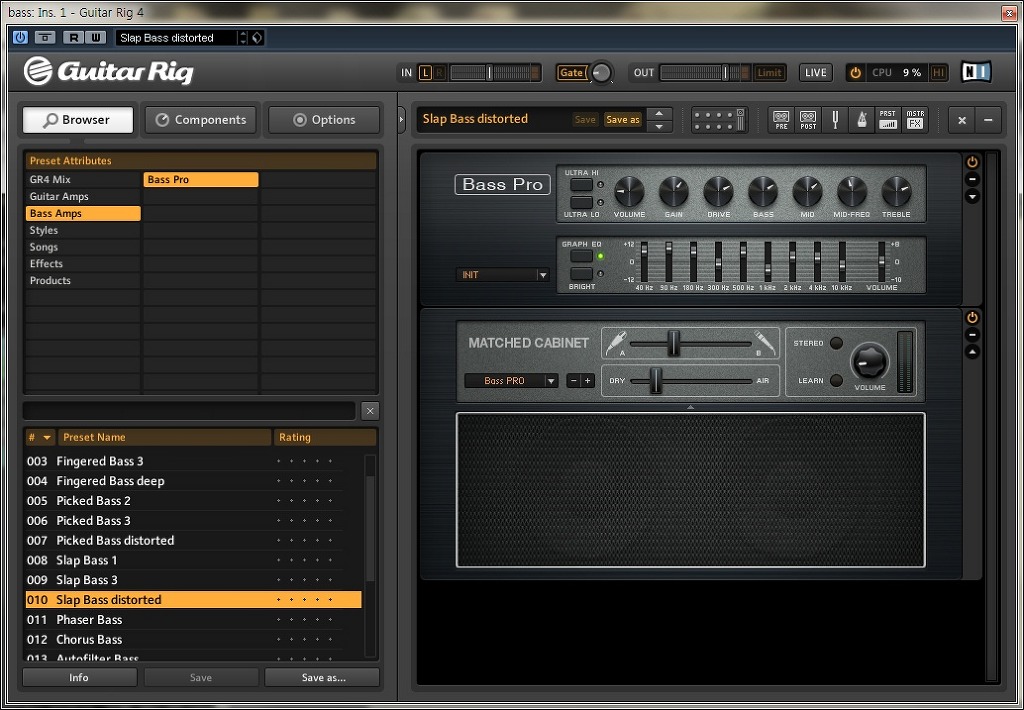This screenshot has height=710, width=1024.
Task: Open the Bass PRO cabinet dropdown
Action: [x=511, y=381]
